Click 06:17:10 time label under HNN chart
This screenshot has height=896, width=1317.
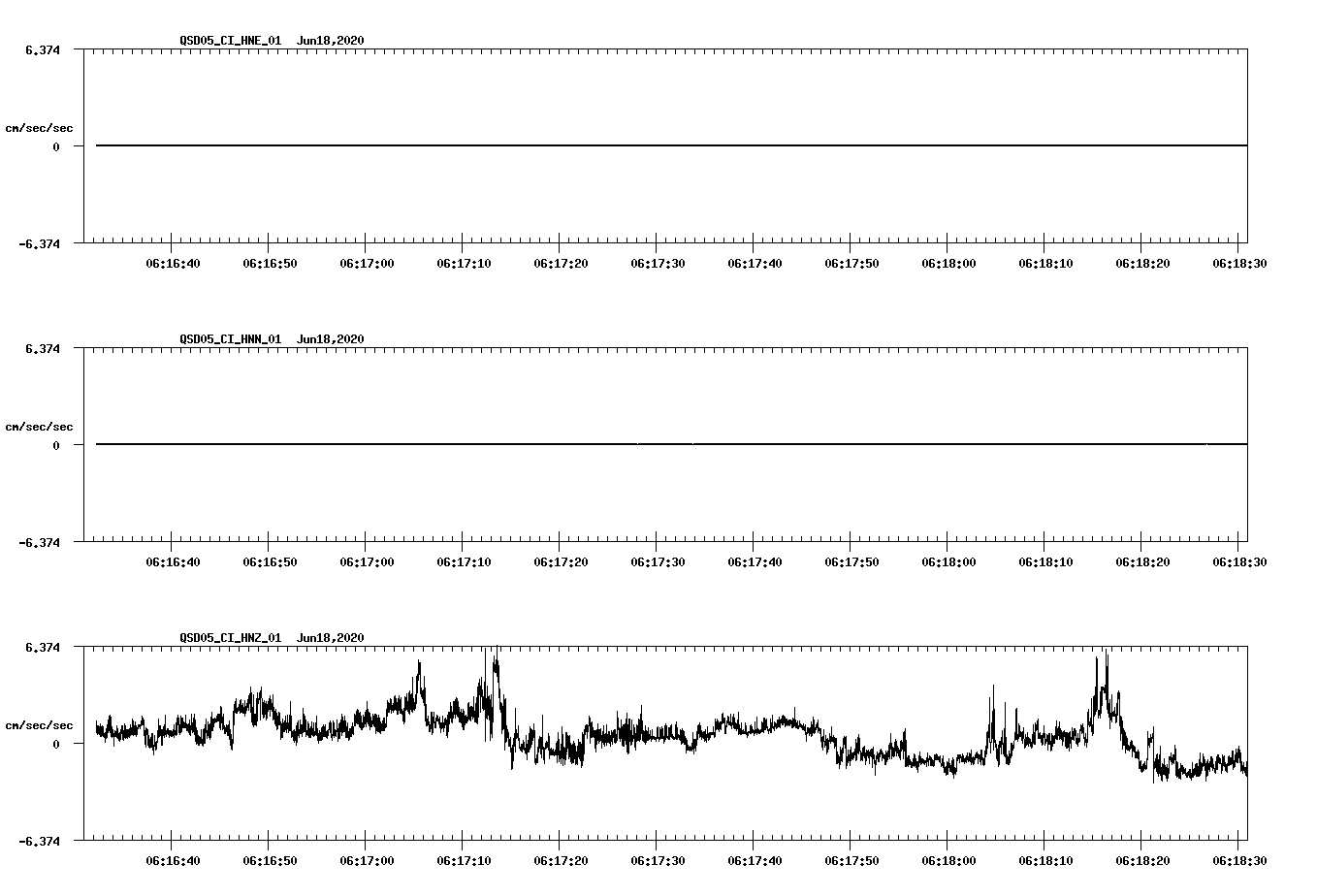(x=464, y=561)
